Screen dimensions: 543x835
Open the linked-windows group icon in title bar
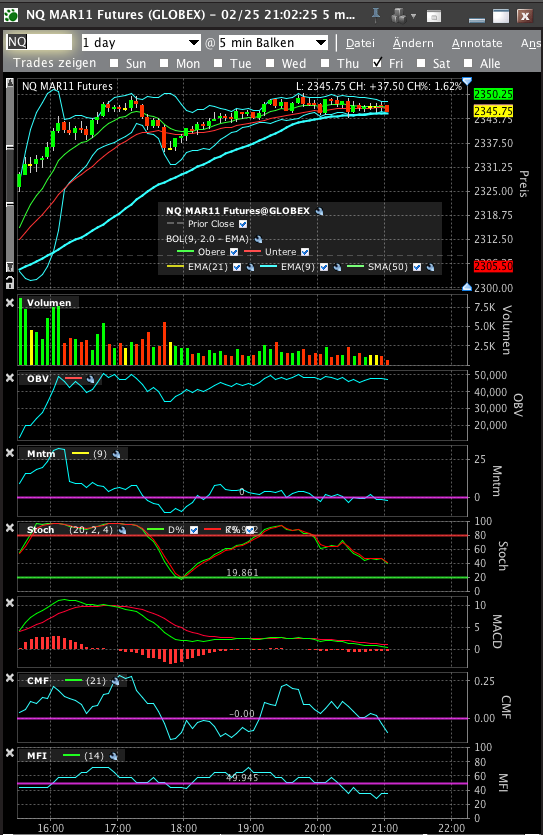(x=398, y=15)
